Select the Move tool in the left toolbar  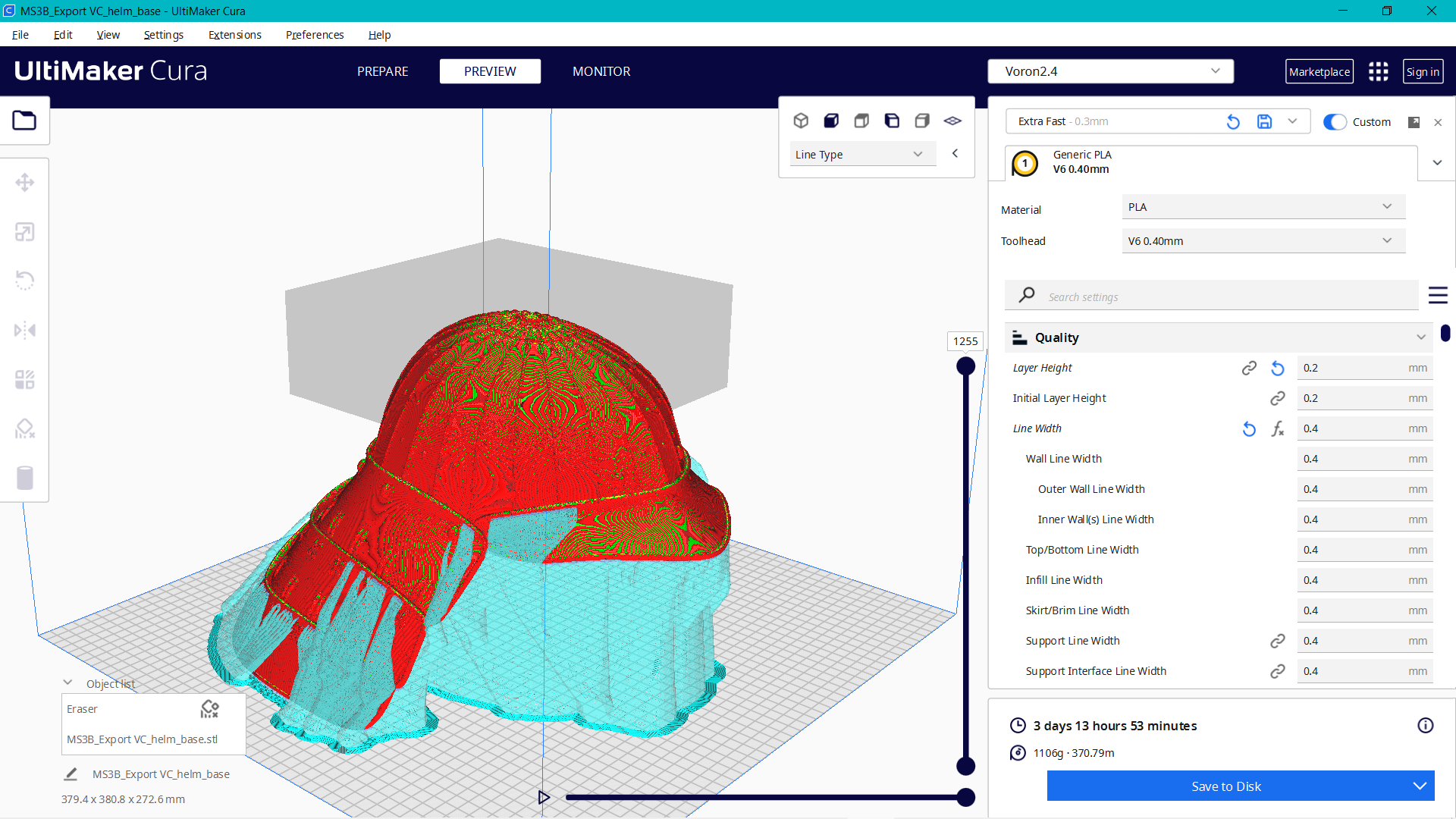(x=25, y=182)
